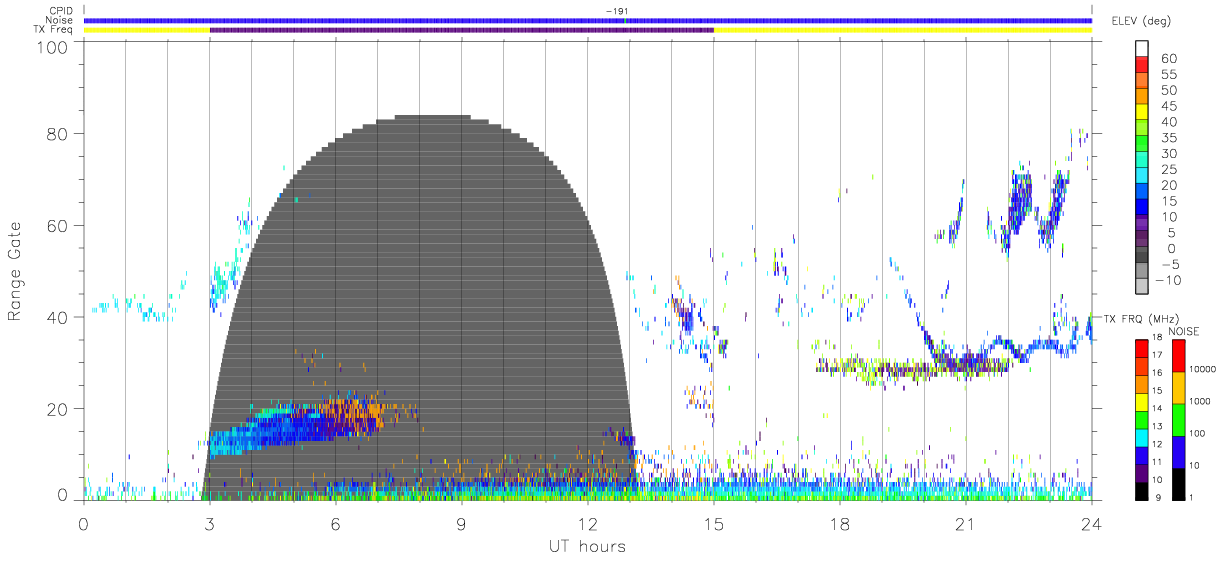Click the Noise row label
This screenshot has width=1228, height=567.
(60, 20)
